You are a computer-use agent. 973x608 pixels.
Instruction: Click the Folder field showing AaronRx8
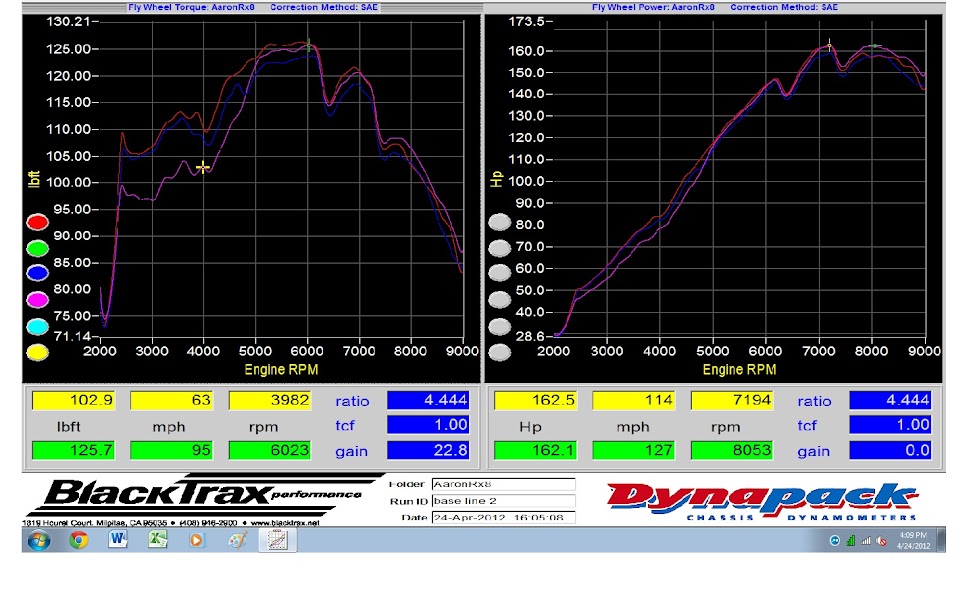(x=503, y=485)
